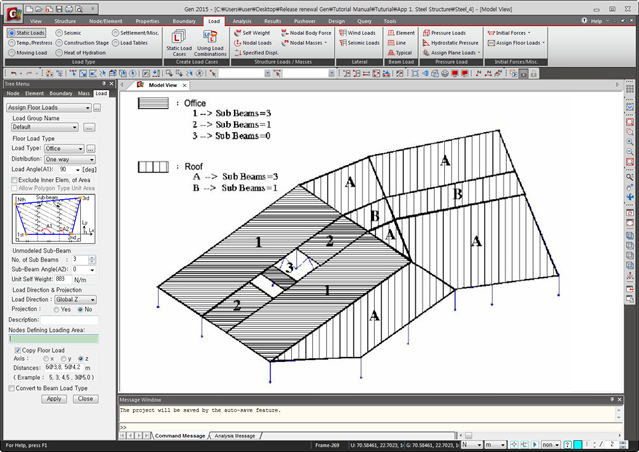Open Nodal Loads tool
The height and width of the screenshot is (452, 639).
[253, 43]
